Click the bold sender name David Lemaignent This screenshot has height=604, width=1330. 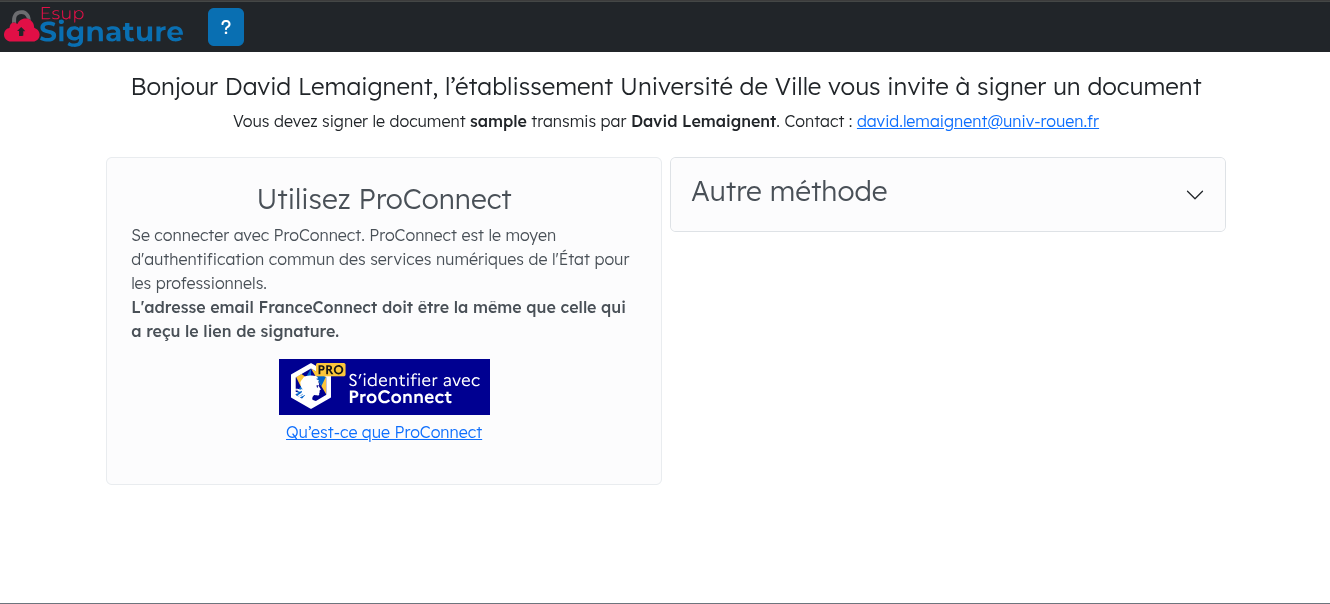(x=703, y=122)
